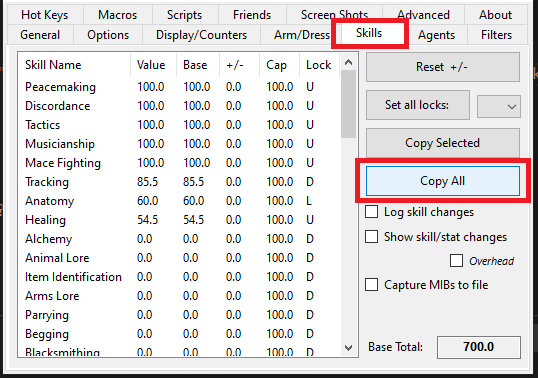Select the Tactics skill row

point(179,125)
